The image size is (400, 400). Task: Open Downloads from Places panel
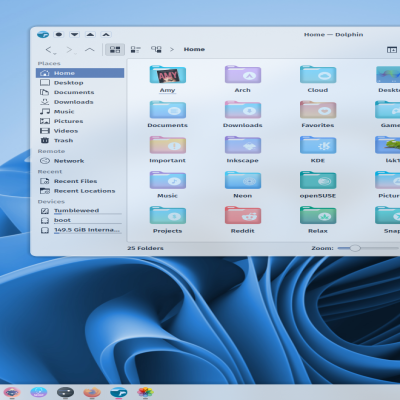[x=80, y=102]
